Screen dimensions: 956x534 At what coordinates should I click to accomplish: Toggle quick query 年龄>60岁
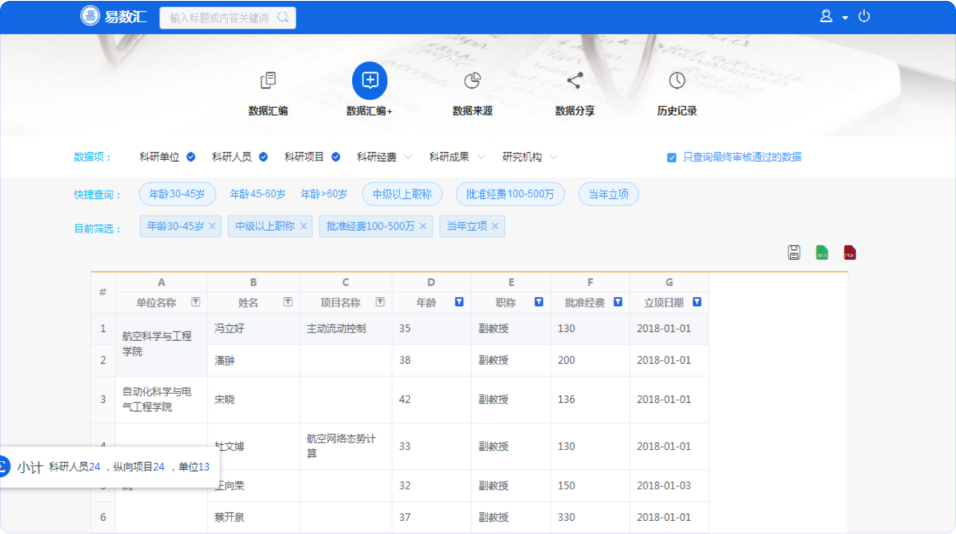[x=324, y=194]
